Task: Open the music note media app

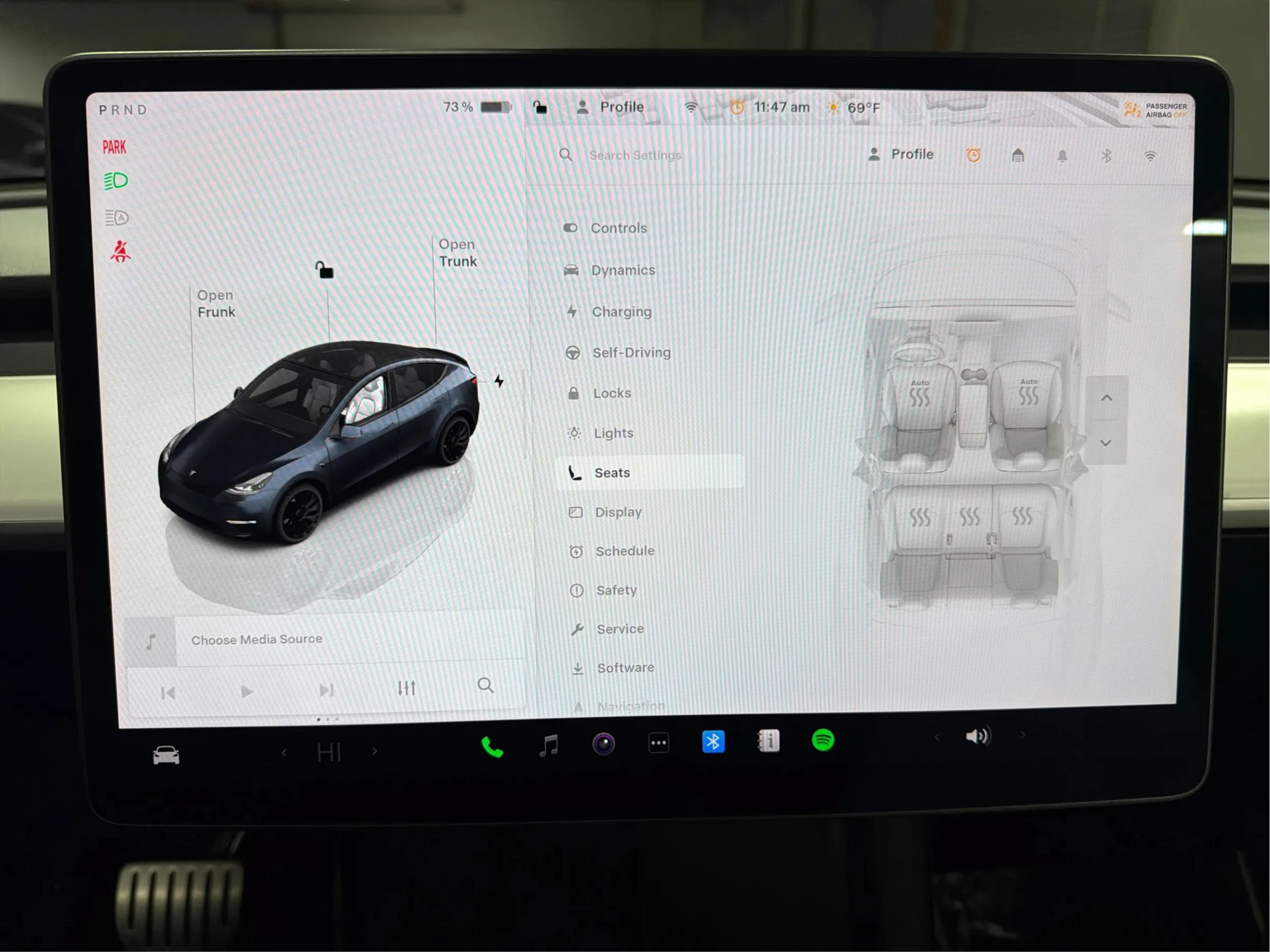Action: pyautogui.click(x=549, y=745)
